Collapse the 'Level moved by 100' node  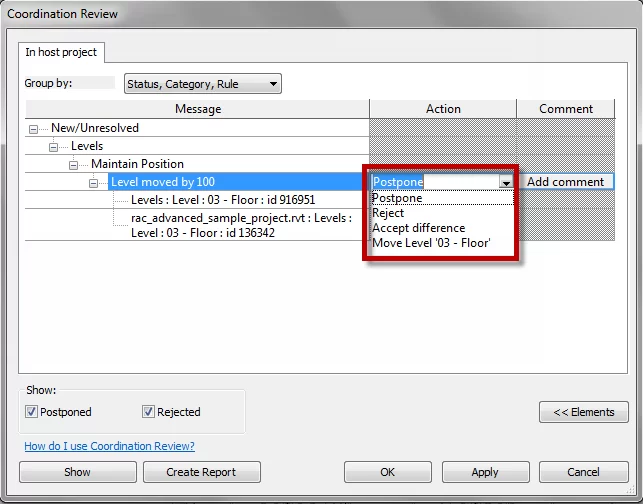(x=94, y=182)
